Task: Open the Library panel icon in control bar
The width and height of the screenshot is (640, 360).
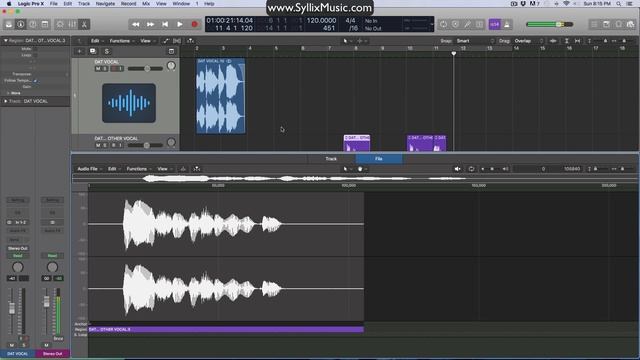Action: tap(9, 24)
